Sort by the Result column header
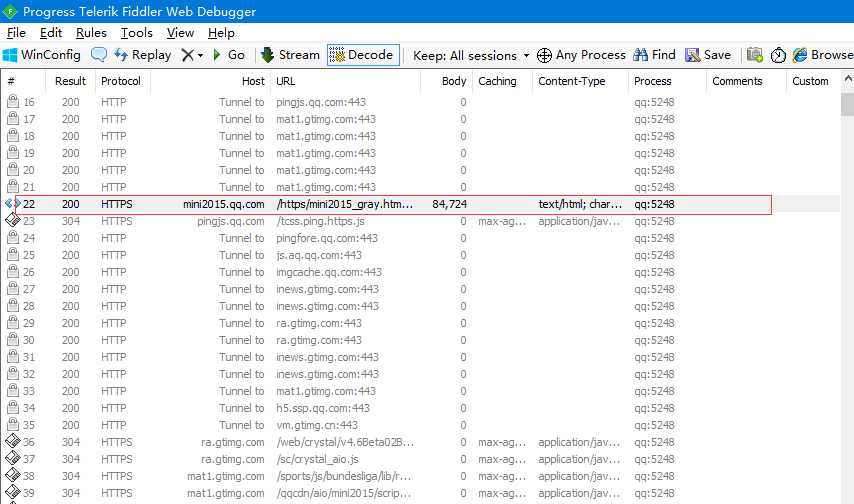The height and width of the screenshot is (504, 854). pyautogui.click(x=71, y=81)
